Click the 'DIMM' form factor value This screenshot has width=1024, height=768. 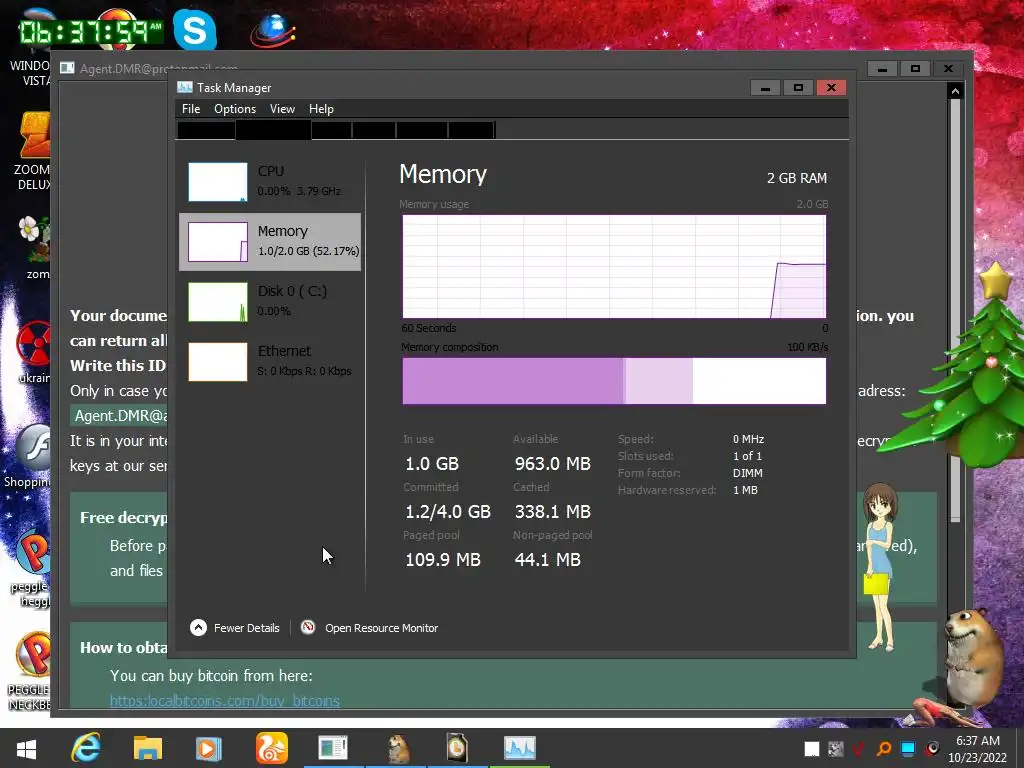click(748, 473)
